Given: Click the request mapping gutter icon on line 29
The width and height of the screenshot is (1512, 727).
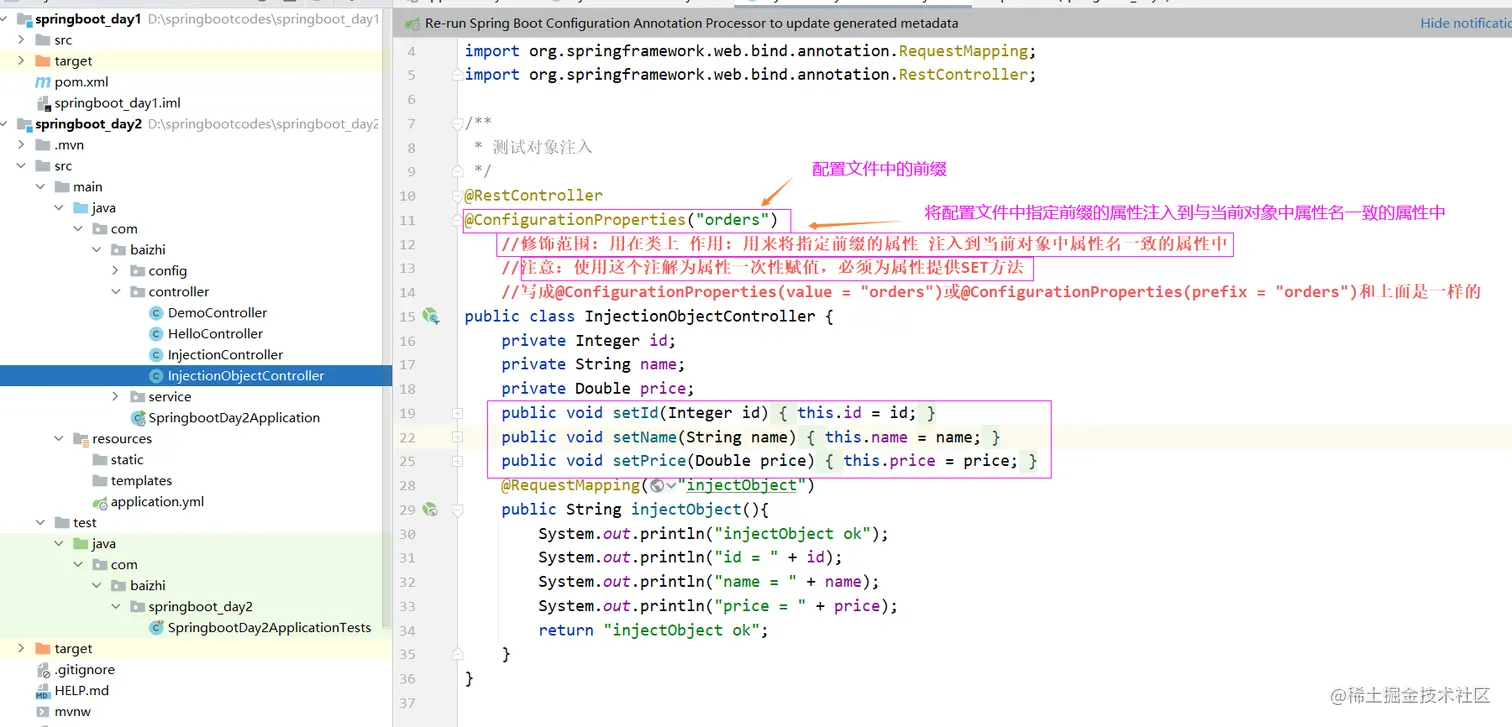Looking at the screenshot, I should pos(431,509).
